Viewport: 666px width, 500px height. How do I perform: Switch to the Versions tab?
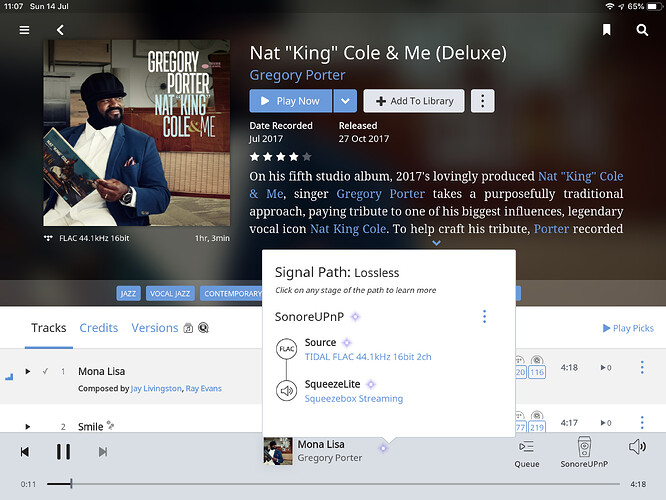(154, 328)
